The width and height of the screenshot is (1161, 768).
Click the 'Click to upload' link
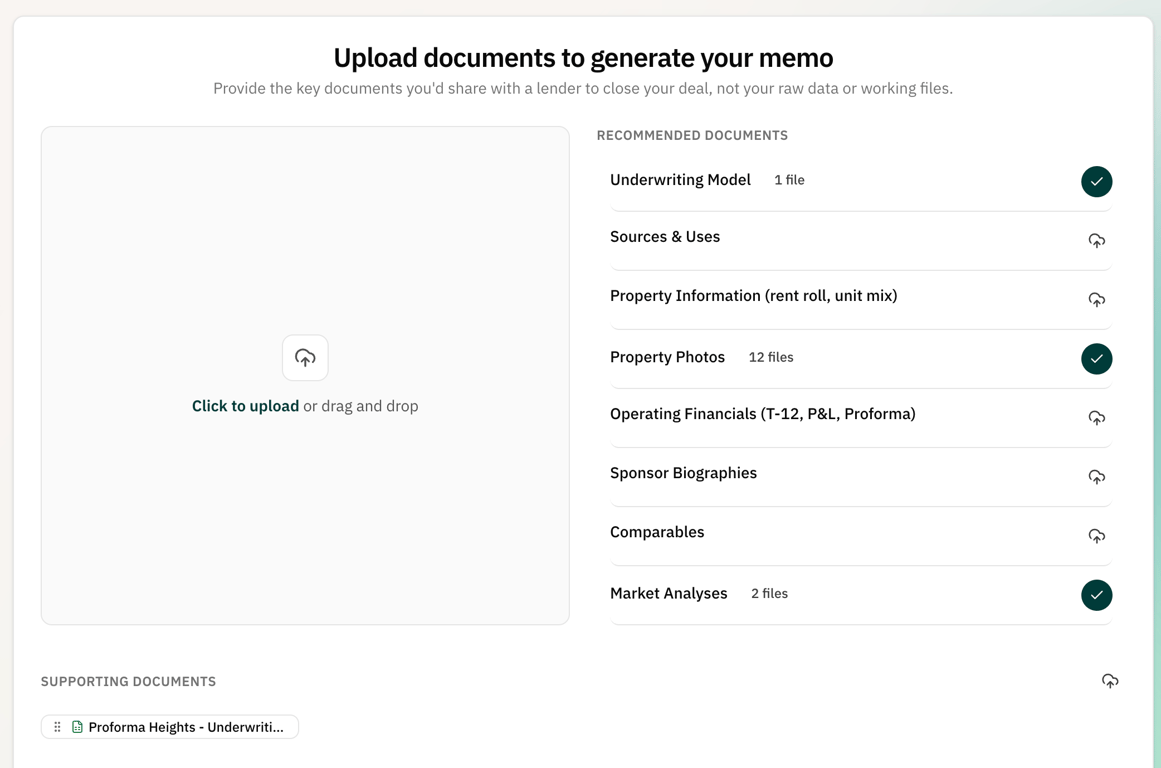coord(245,405)
